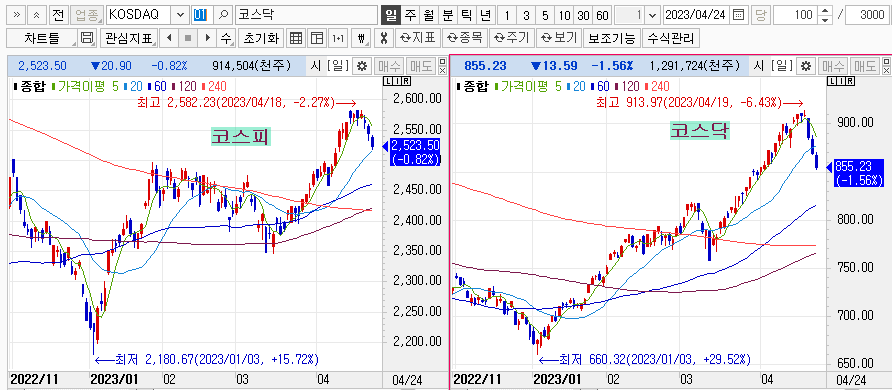The width and height of the screenshot is (892, 390).
Task: Click the 코스닥 name input field
Action: pos(307,15)
